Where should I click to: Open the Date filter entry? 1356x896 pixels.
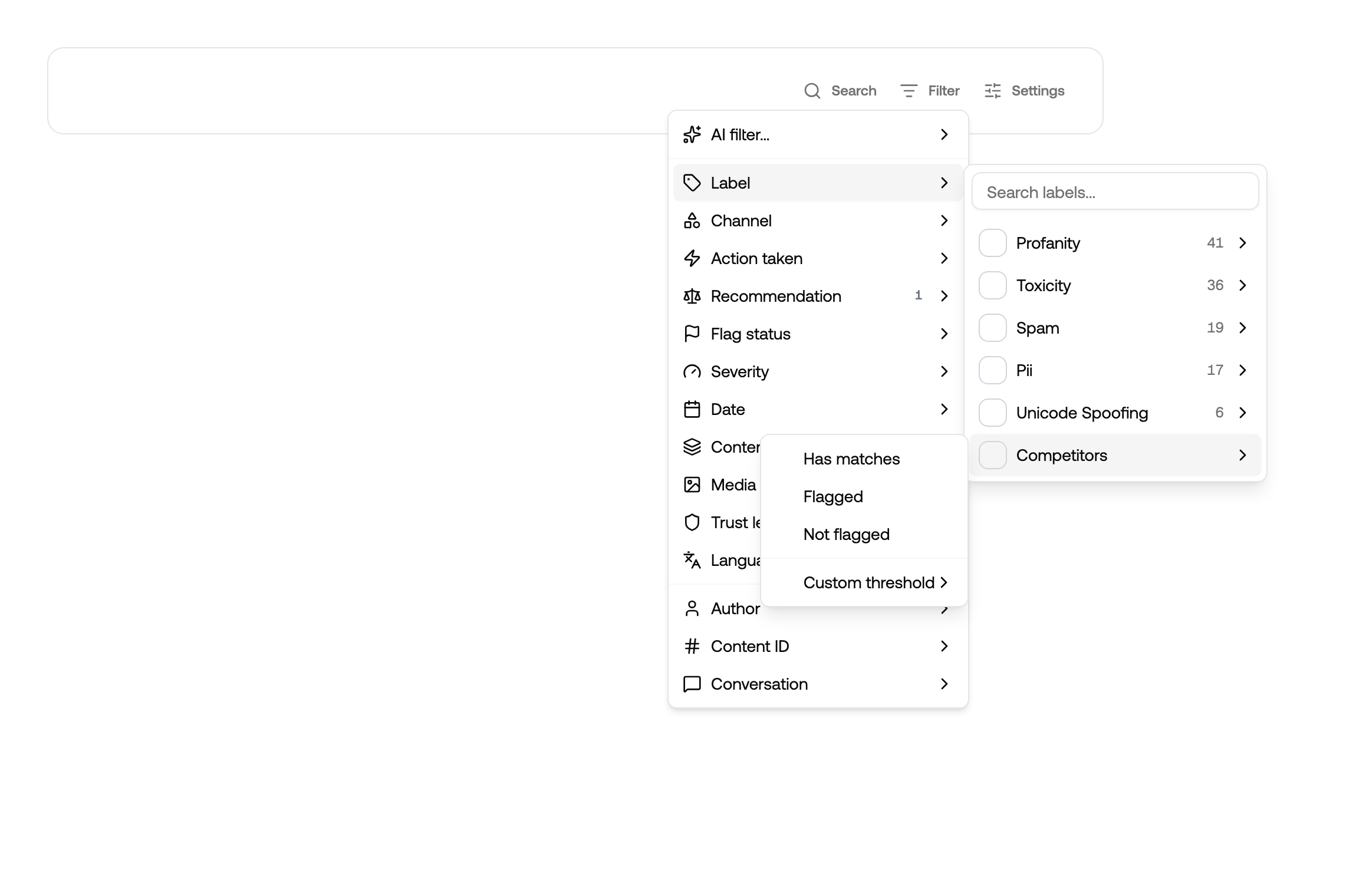[818, 409]
